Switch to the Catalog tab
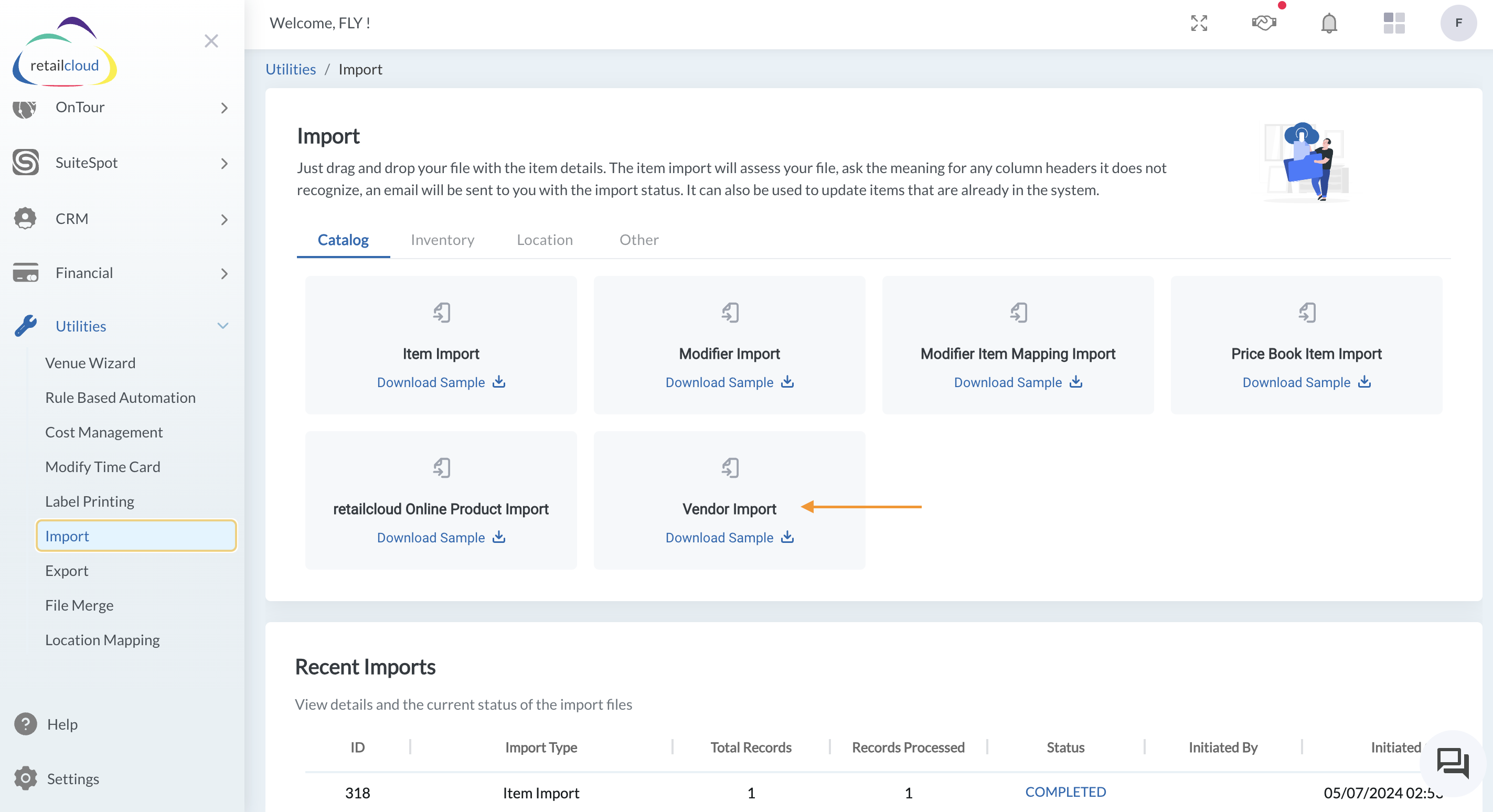 tap(343, 240)
